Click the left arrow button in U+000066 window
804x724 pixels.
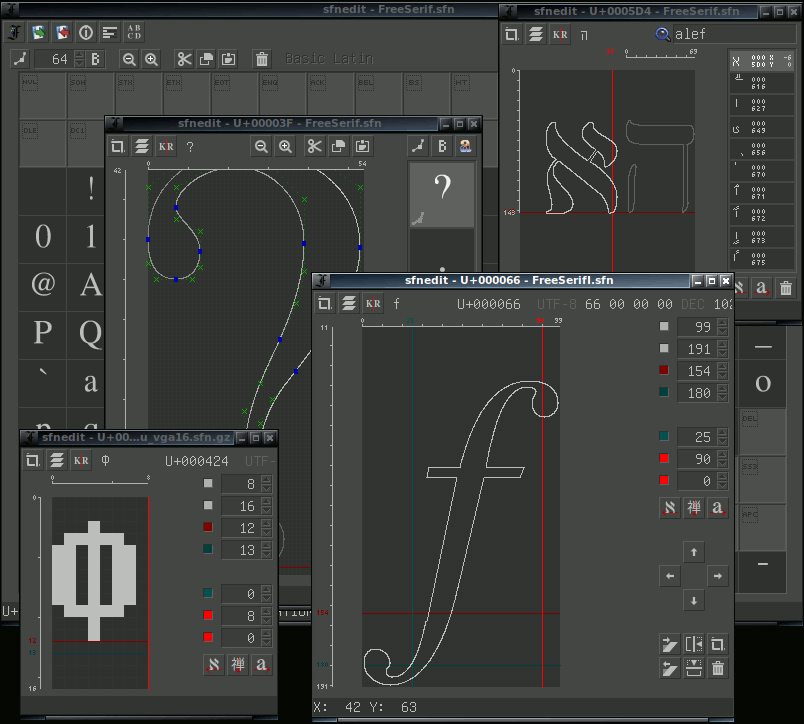point(670,576)
